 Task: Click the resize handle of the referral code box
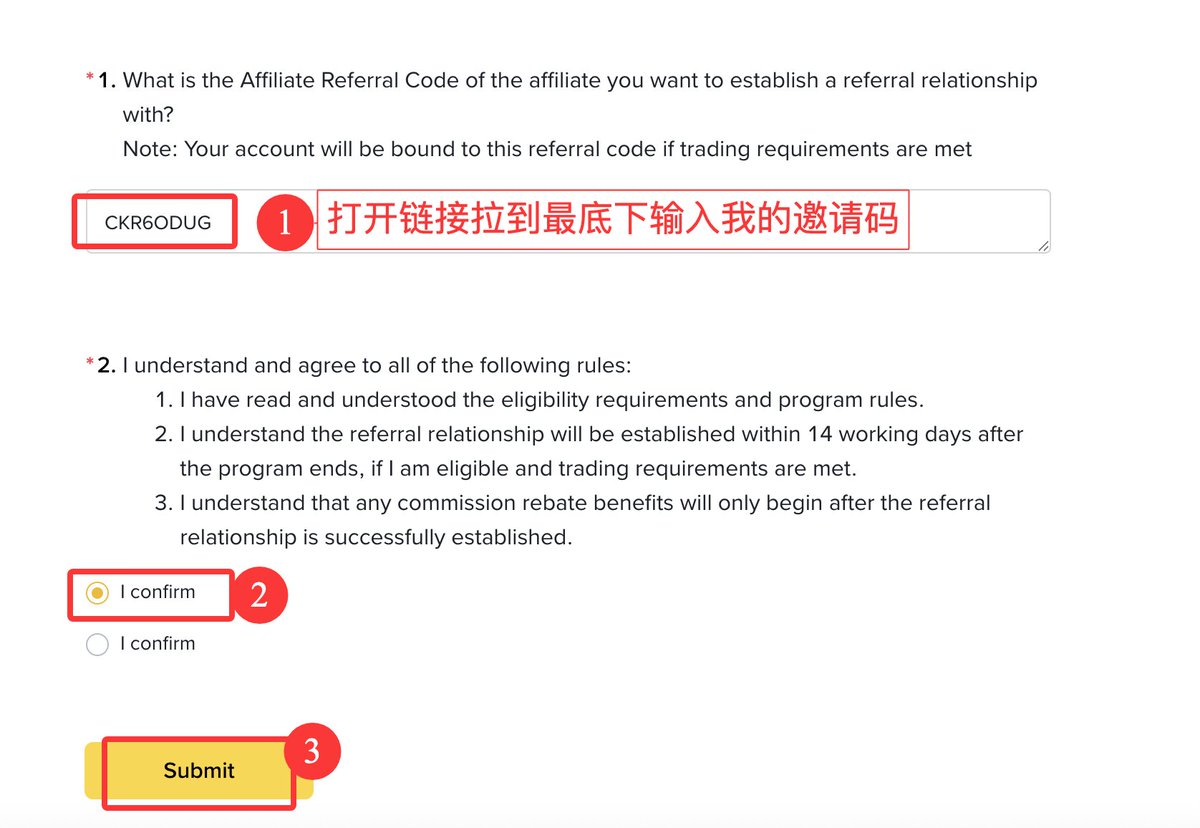pos(1043,246)
